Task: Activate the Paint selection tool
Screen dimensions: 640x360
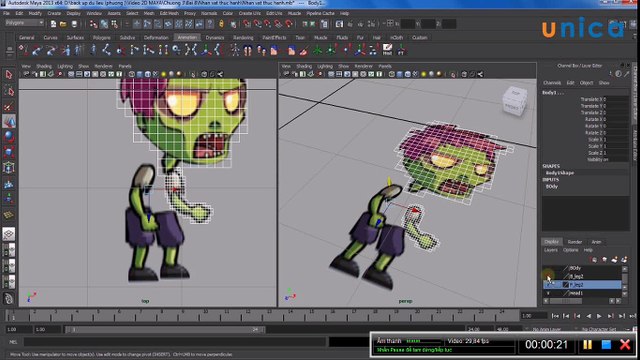Action: click(9, 106)
